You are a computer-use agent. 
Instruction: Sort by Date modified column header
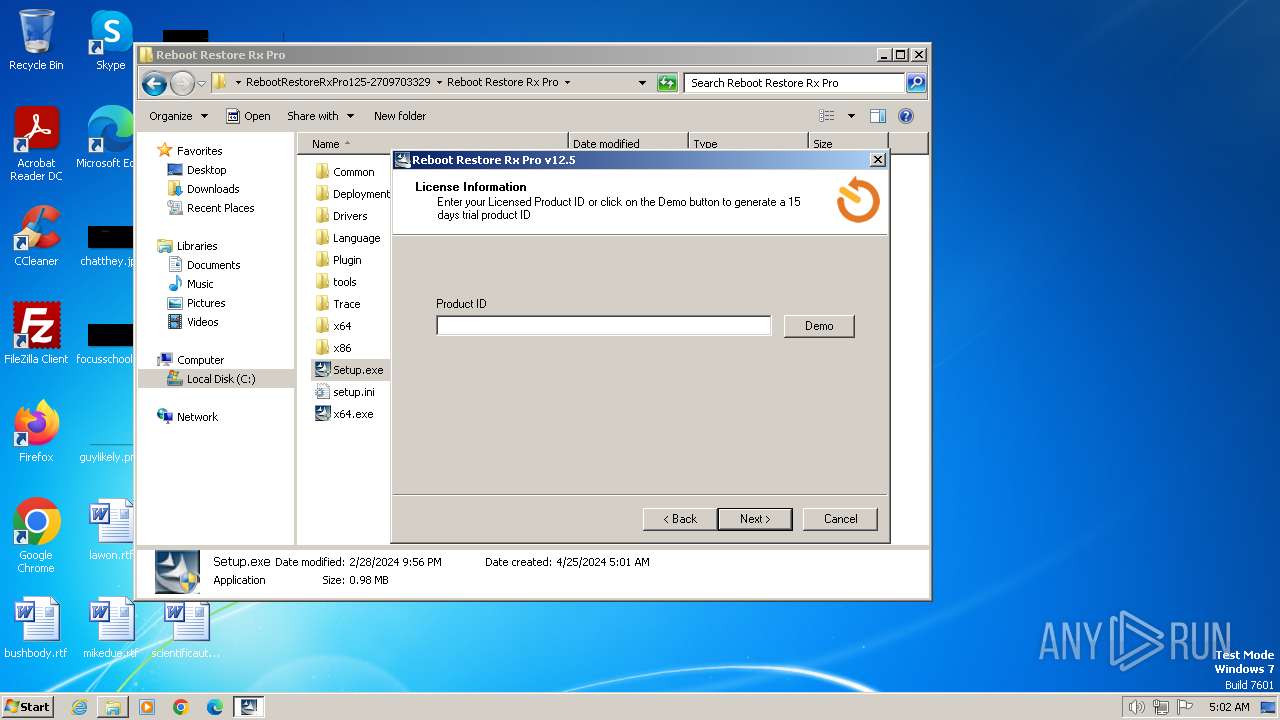(628, 144)
